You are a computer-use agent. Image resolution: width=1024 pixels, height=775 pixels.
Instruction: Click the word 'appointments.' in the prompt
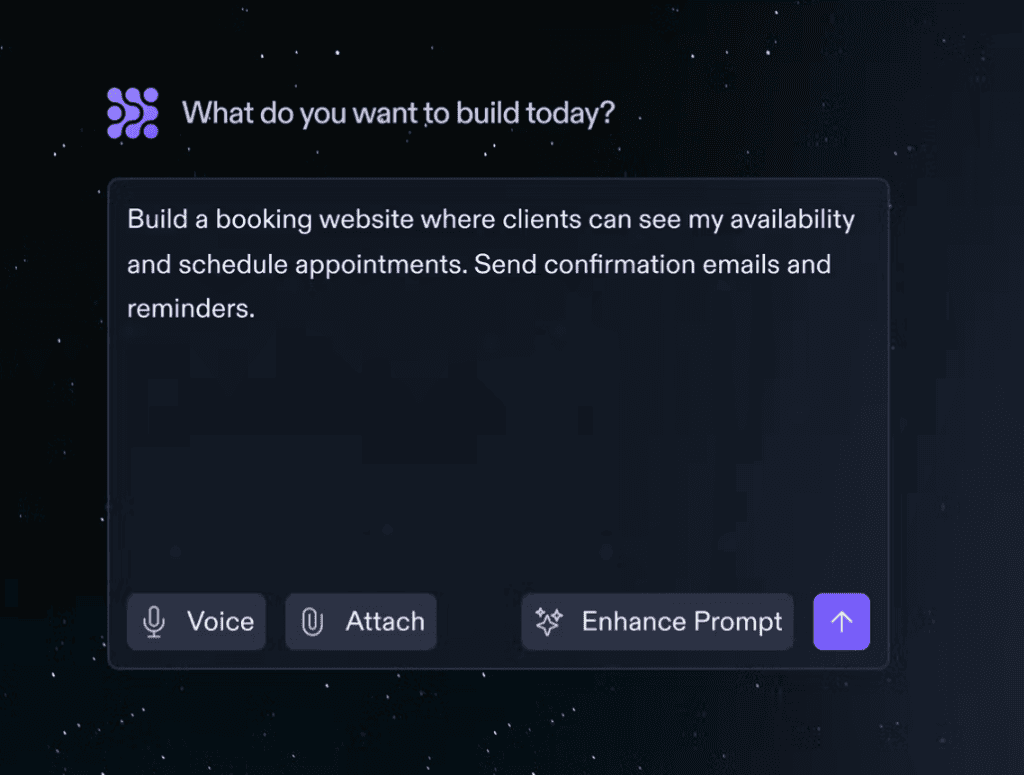(381, 265)
